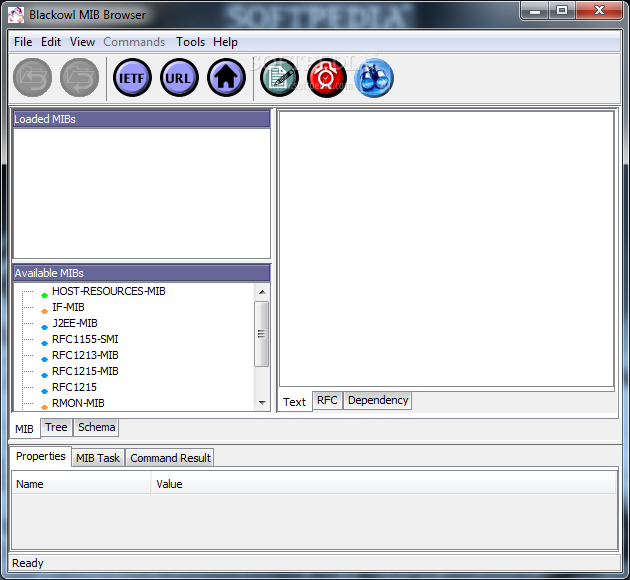Viewport: 630px width, 580px height.
Task: Click blue dot beside RFC1155-SMI
Action: coord(44,343)
